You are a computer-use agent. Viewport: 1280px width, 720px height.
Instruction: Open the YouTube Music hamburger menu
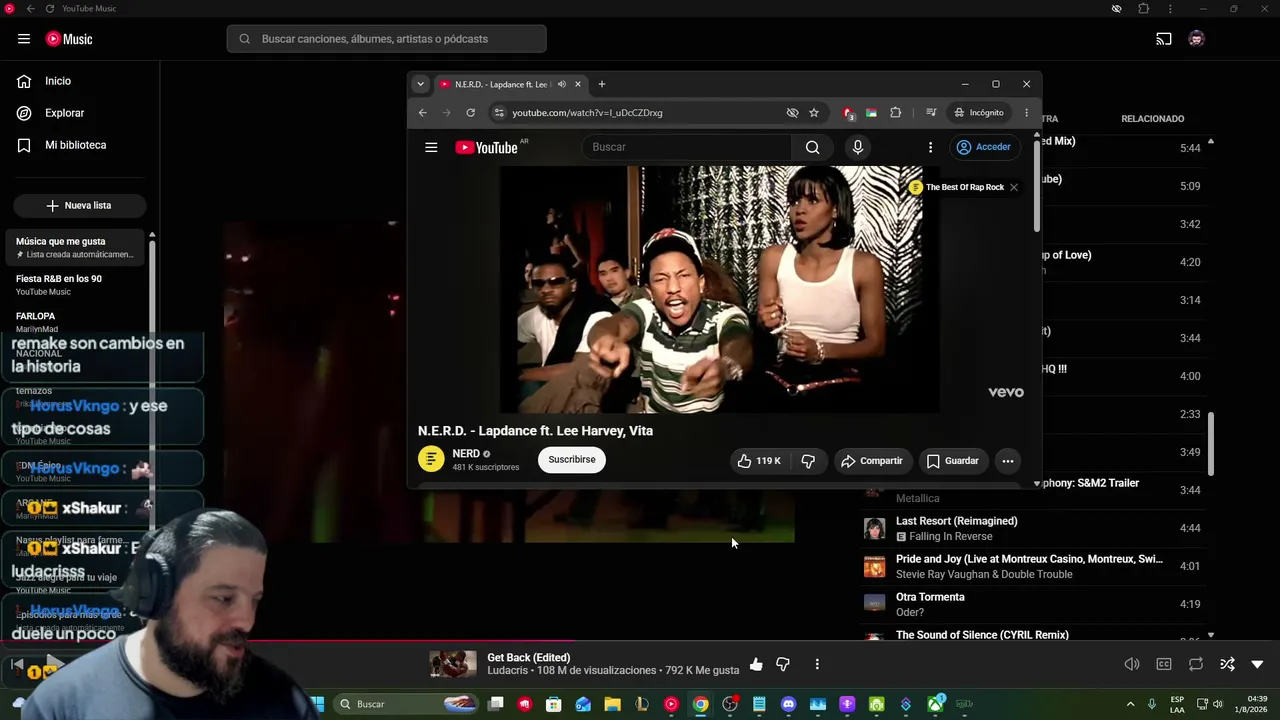[24, 39]
